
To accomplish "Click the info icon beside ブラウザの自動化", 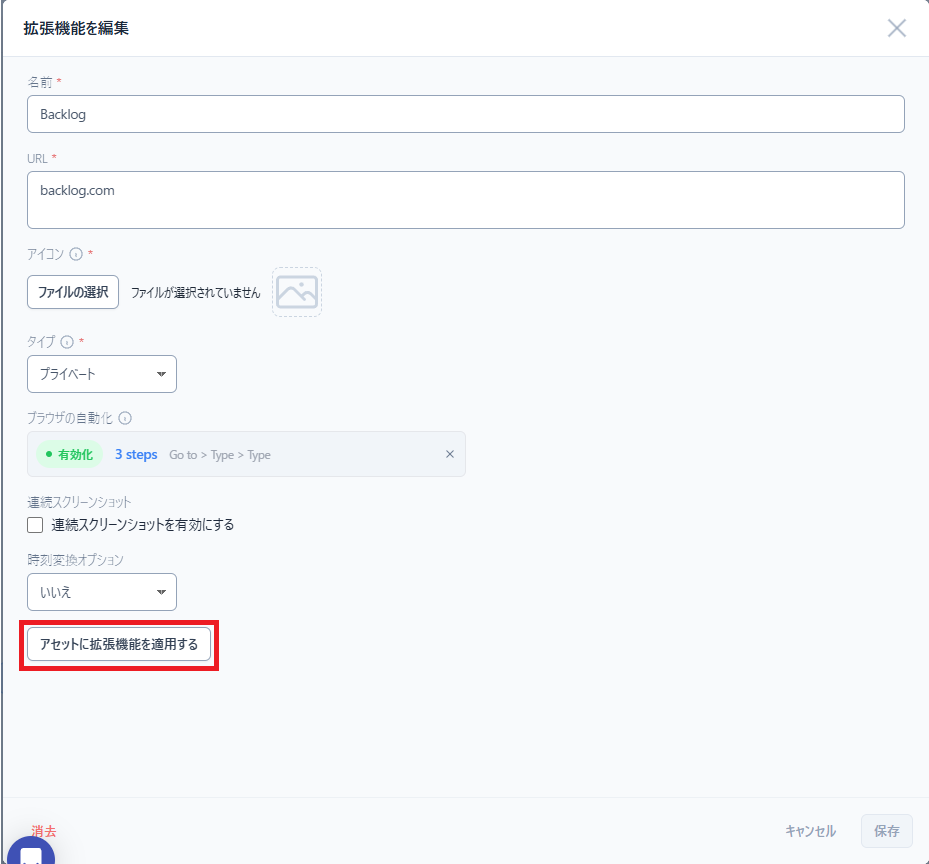I will [125, 419].
